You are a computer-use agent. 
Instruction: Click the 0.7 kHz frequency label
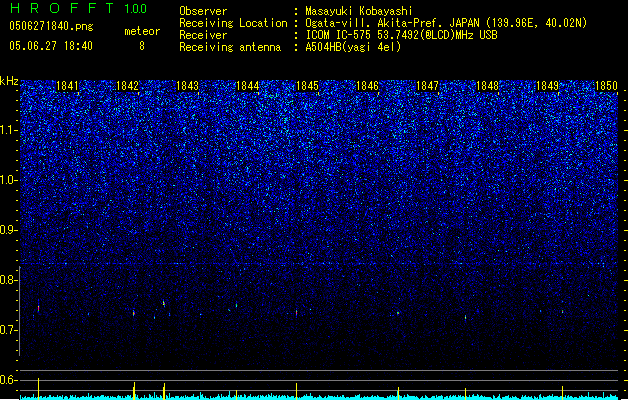point(9,330)
